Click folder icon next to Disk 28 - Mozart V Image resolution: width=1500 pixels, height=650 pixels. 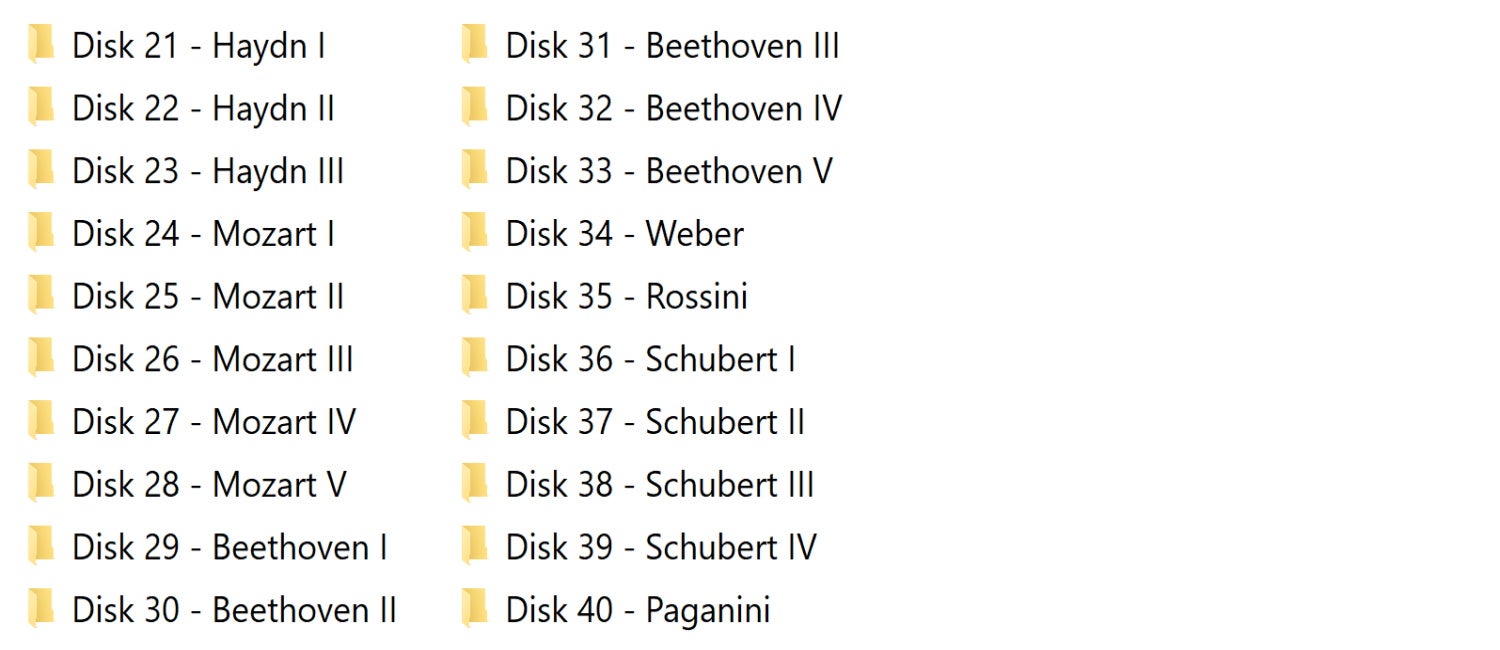pos(41,485)
